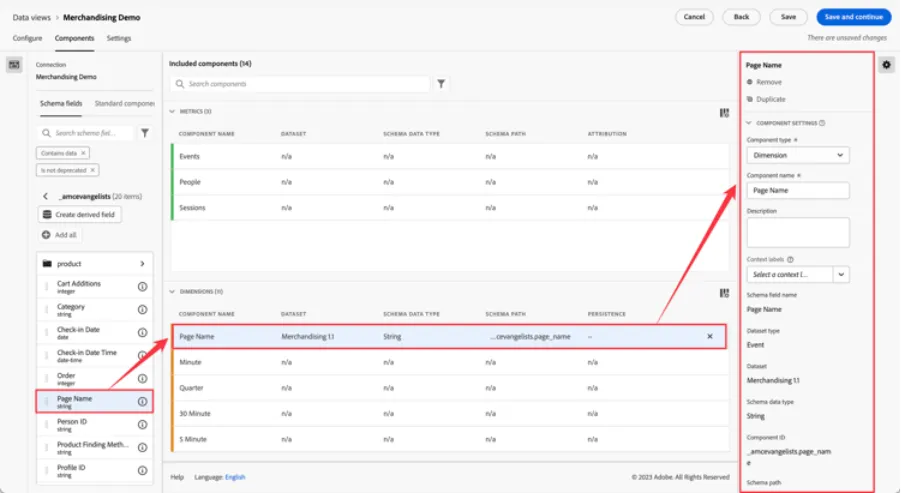This screenshot has height=493, width=901.
Task: Remove the 'Contains data' filter tag
Action: (83, 153)
